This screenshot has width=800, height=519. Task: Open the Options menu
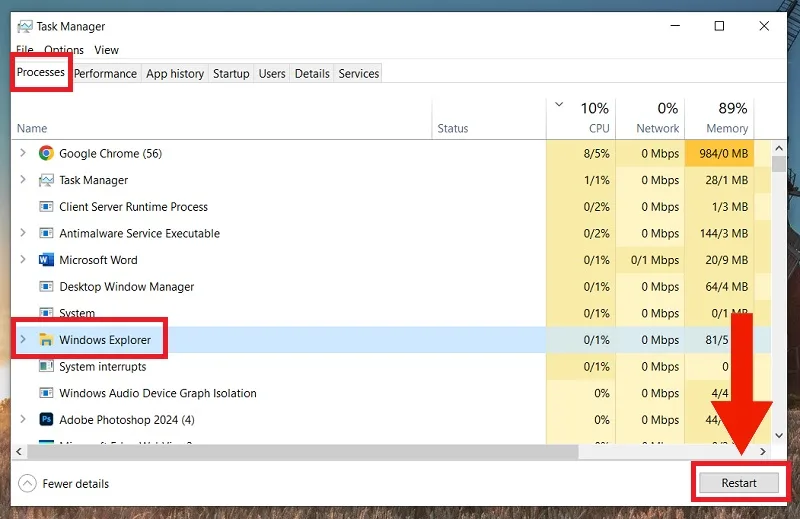(x=64, y=50)
